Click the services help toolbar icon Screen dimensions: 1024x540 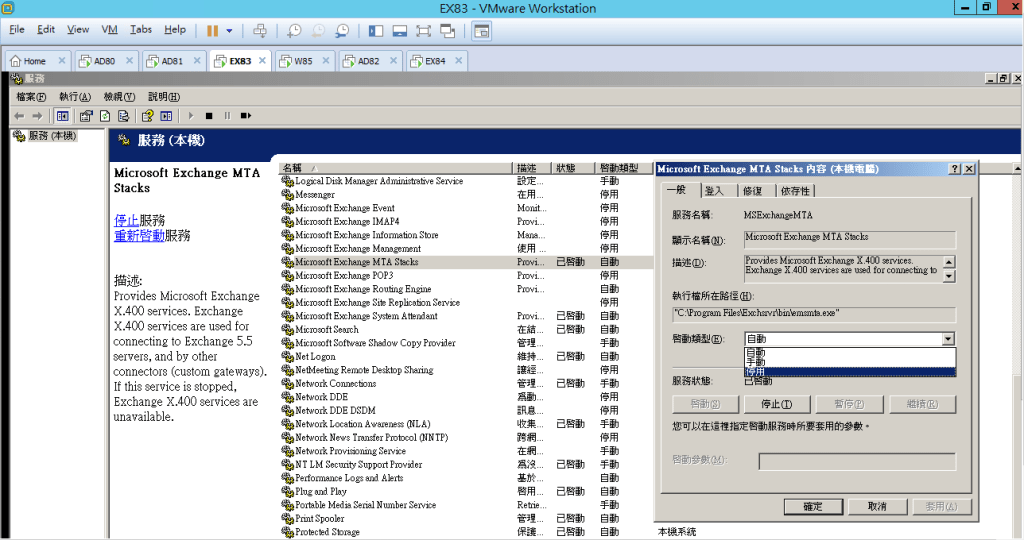[147, 116]
